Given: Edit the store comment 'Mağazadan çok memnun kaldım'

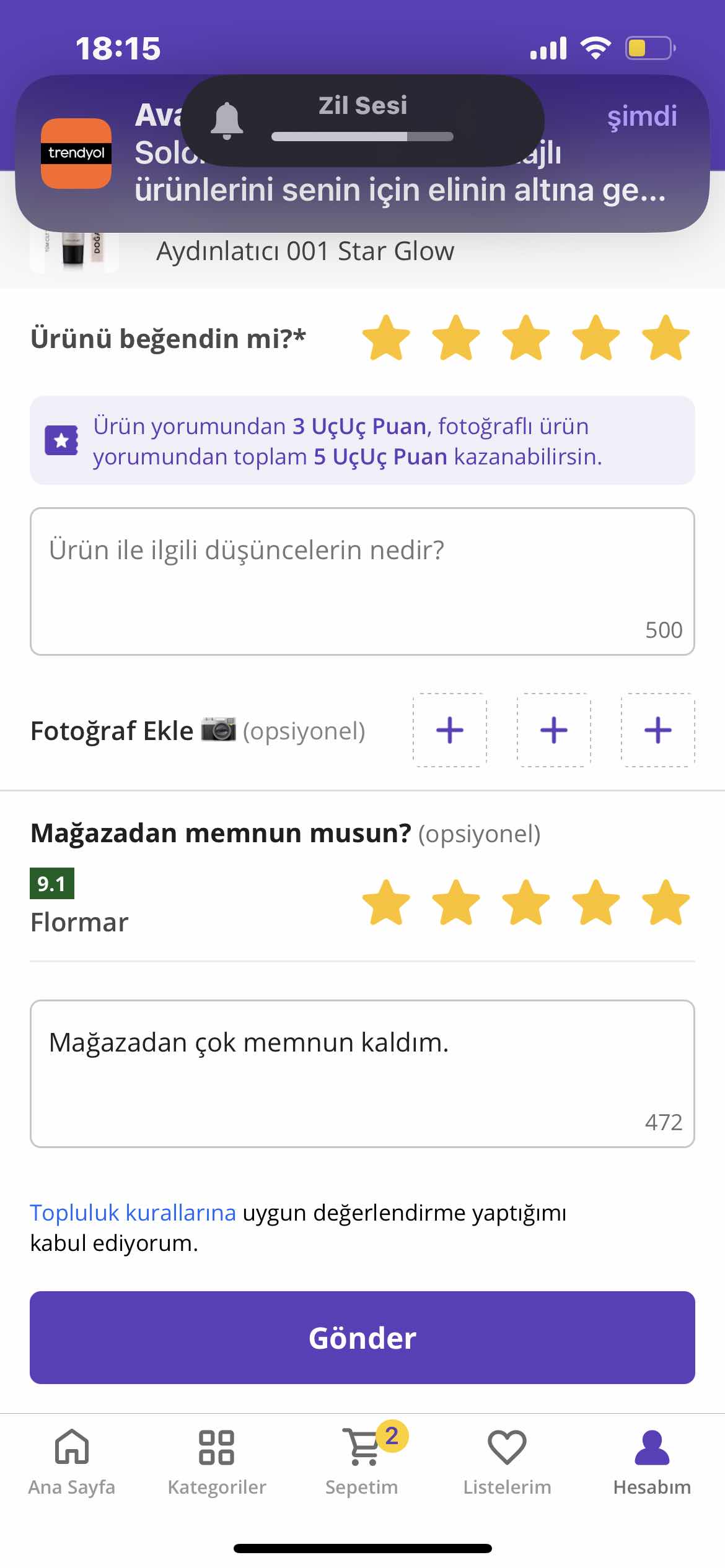Looking at the screenshot, I should (362, 1074).
